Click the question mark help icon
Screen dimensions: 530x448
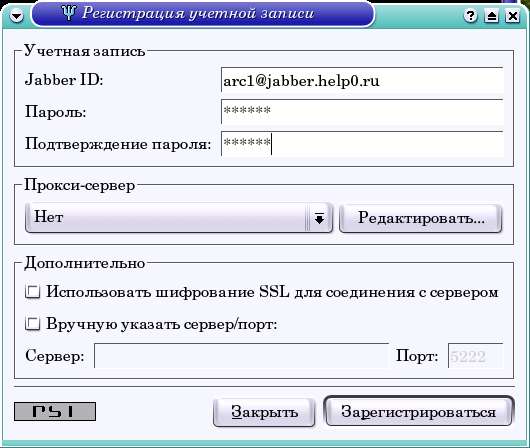(x=471, y=16)
